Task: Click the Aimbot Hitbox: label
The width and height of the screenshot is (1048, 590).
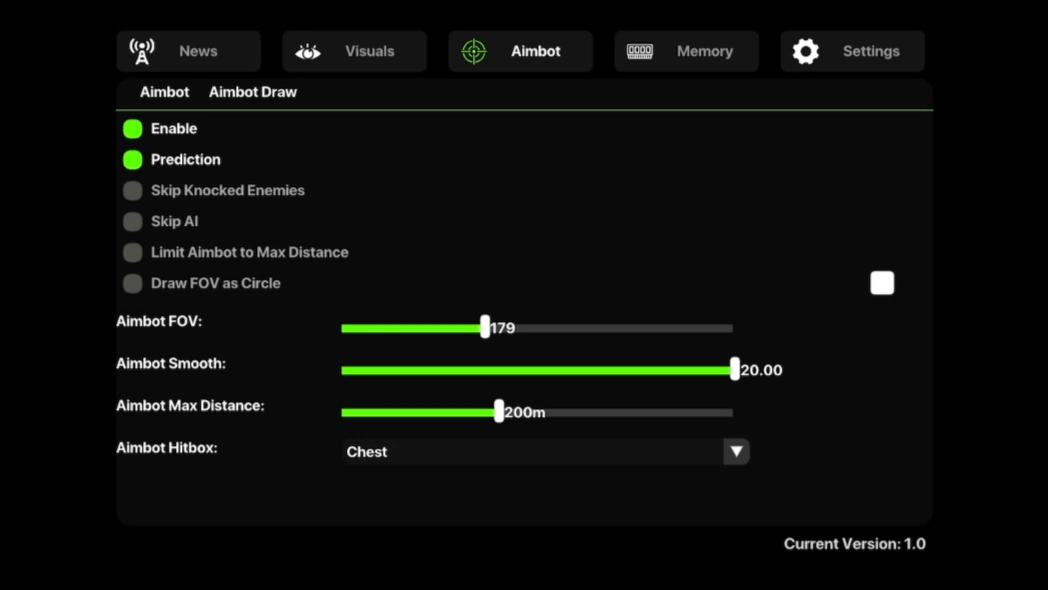Action: pos(167,448)
